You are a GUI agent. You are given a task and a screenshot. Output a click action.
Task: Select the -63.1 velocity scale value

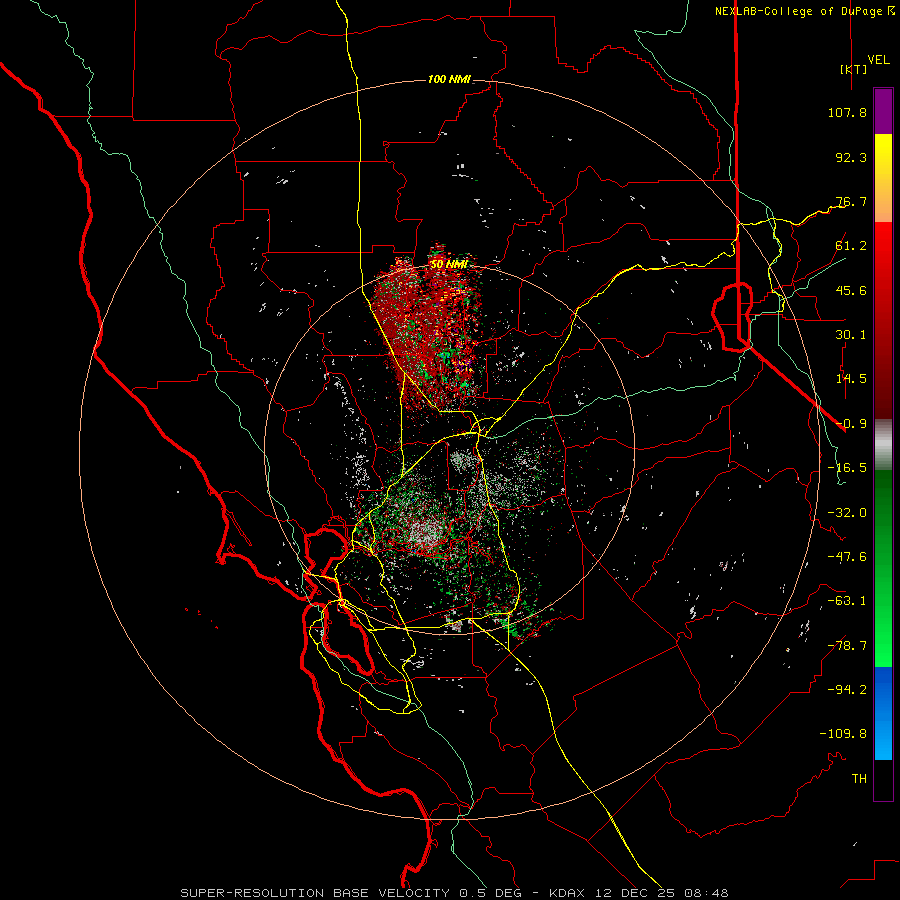[847, 601]
